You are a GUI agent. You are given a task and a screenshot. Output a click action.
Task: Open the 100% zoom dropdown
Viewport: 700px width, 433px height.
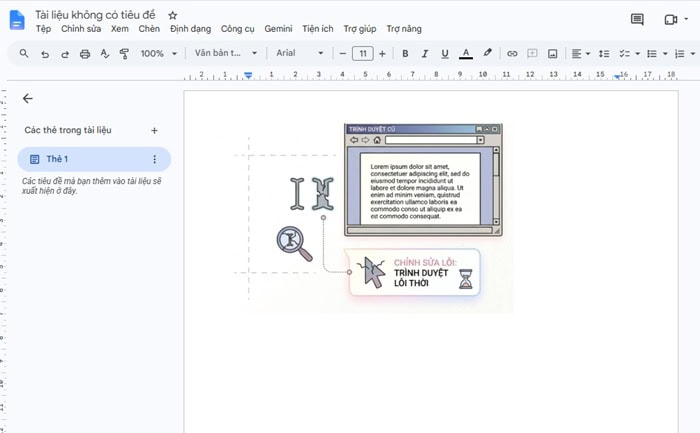tap(158, 54)
